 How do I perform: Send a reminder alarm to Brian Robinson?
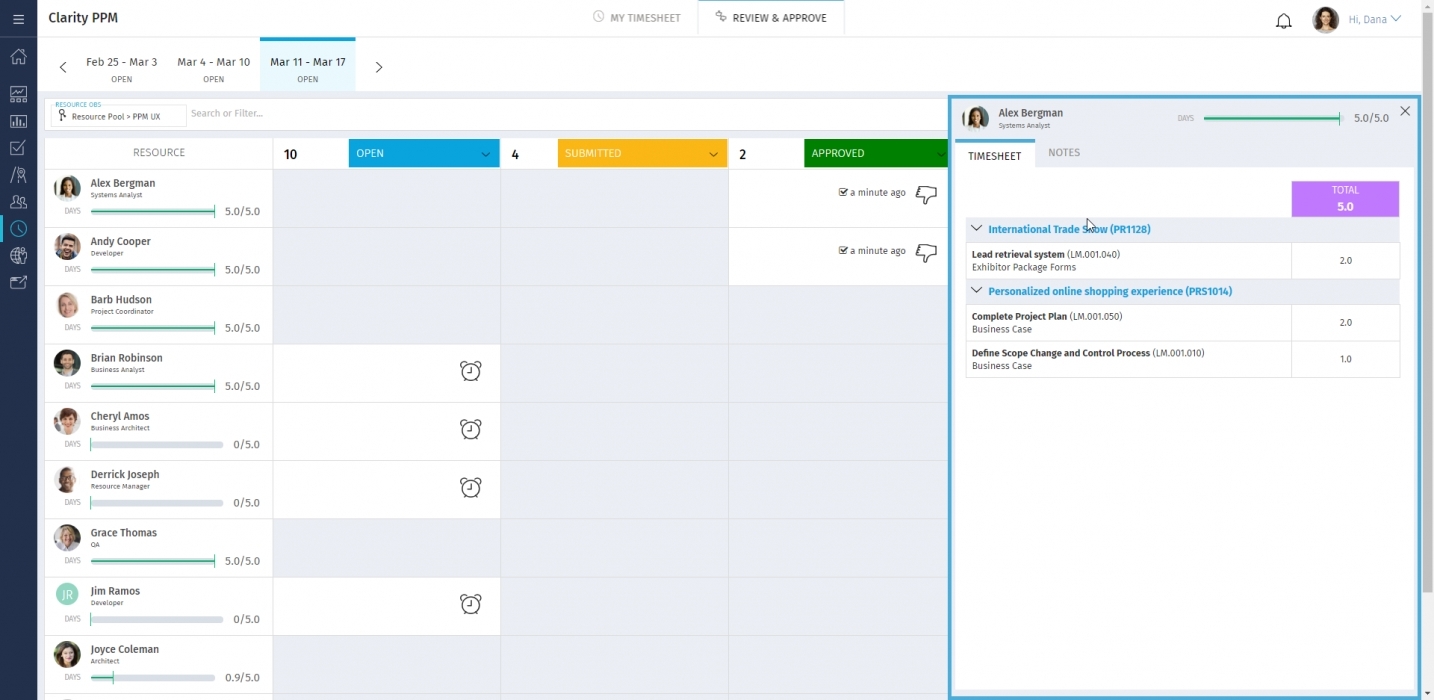pyautogui.click(x=470, y=371)
